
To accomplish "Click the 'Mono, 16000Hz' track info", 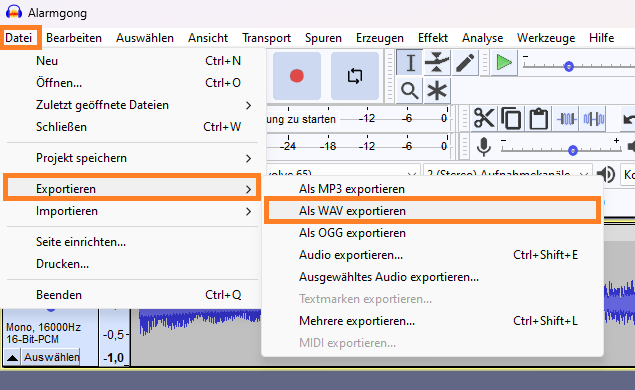I will 43,327.
